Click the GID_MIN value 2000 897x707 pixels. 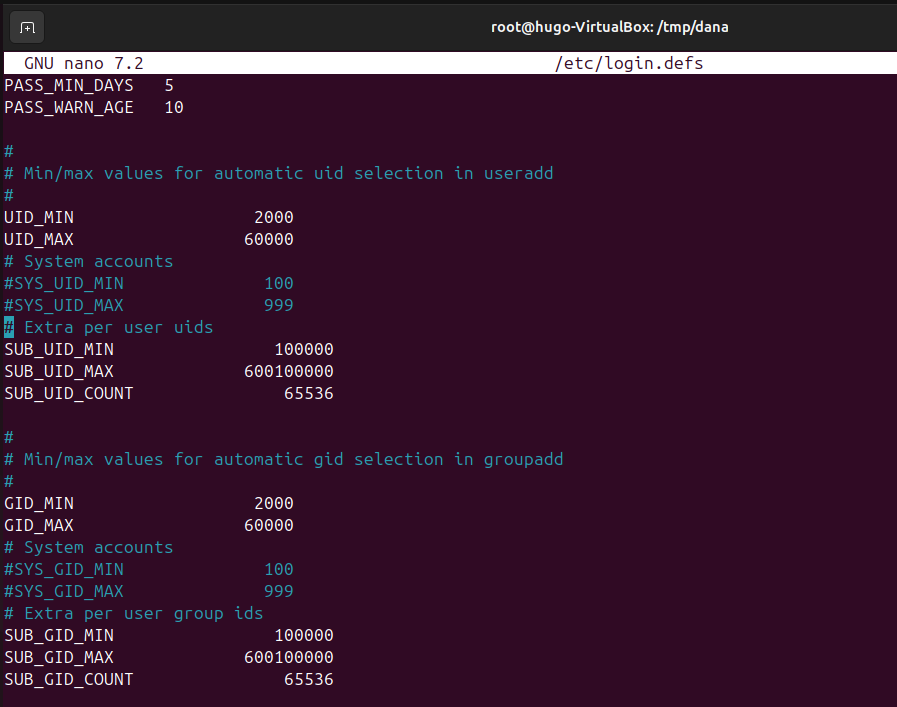click(x=273, y=503)
